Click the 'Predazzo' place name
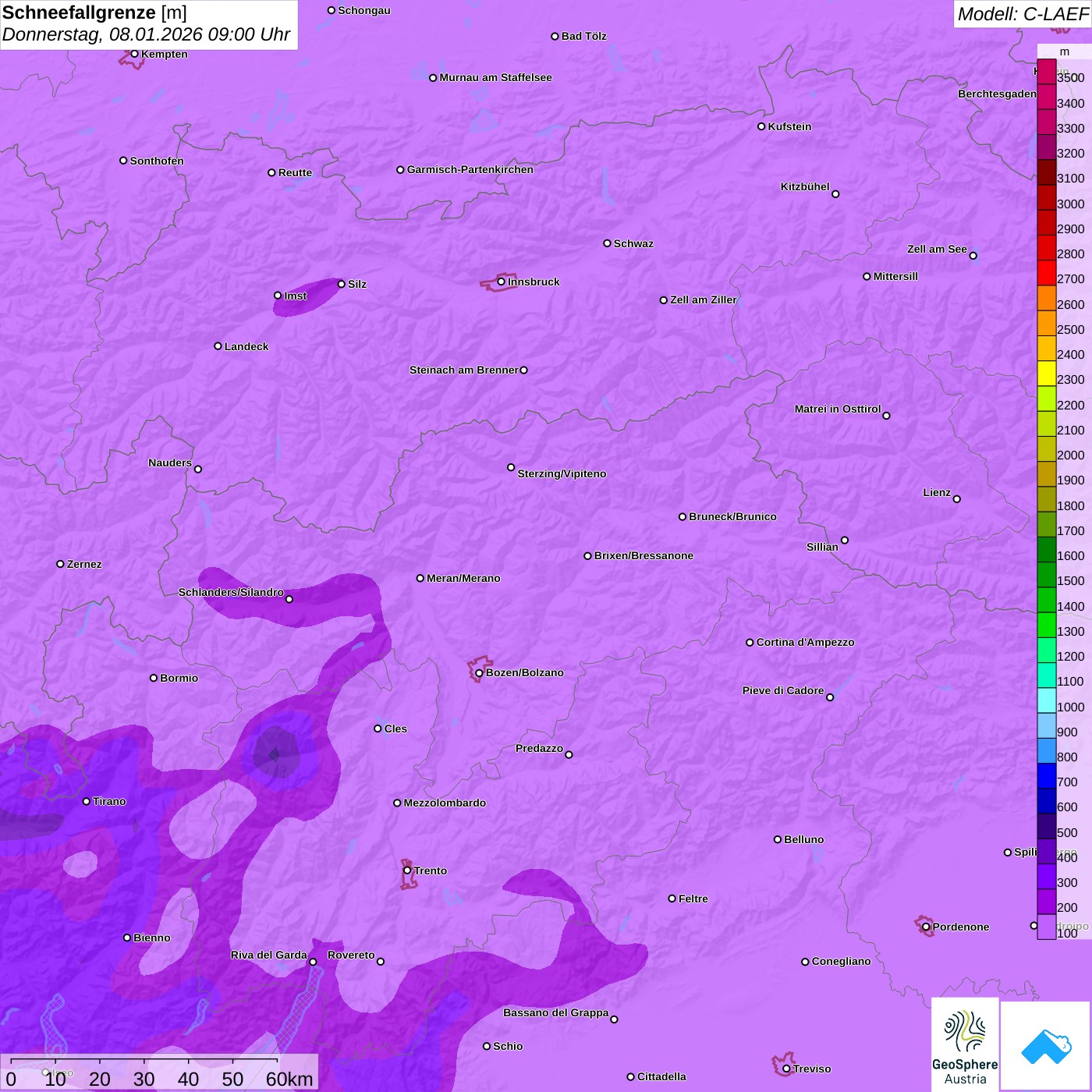The width and height of the screenshot is (1092, 1092). click(x=539, y=748)
